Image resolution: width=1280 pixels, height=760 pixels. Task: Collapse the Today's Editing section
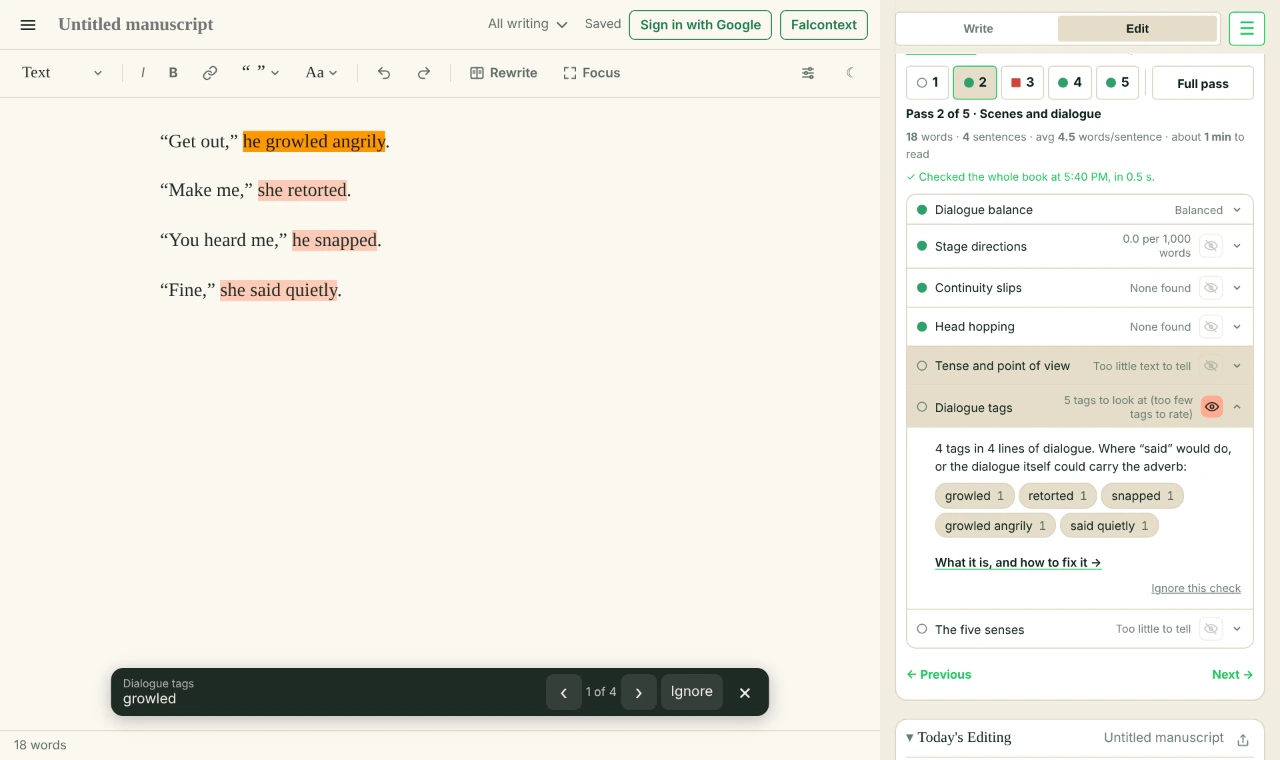point(910,738)
